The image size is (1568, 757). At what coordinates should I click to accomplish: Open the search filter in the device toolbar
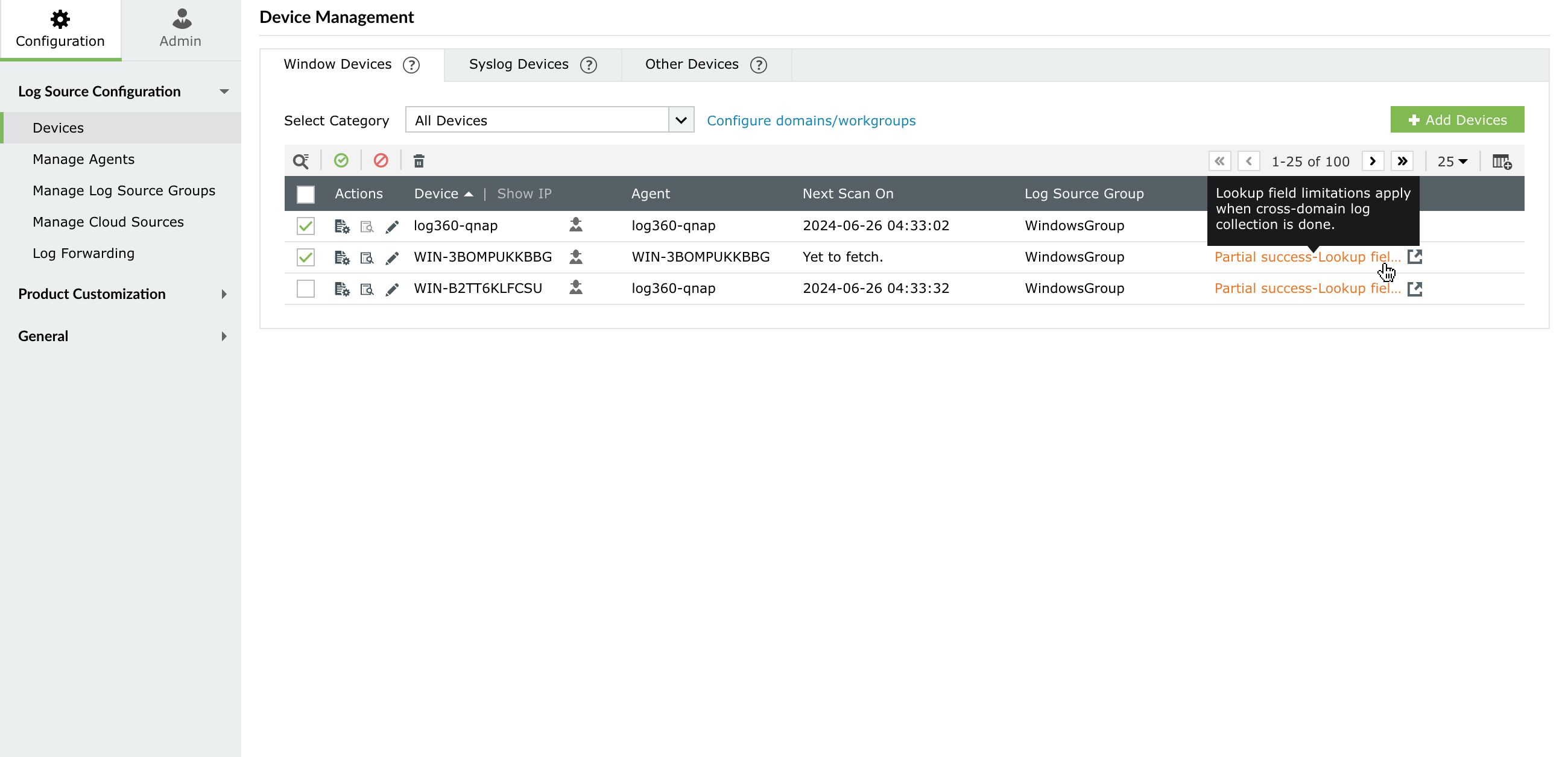click(302, 161)
